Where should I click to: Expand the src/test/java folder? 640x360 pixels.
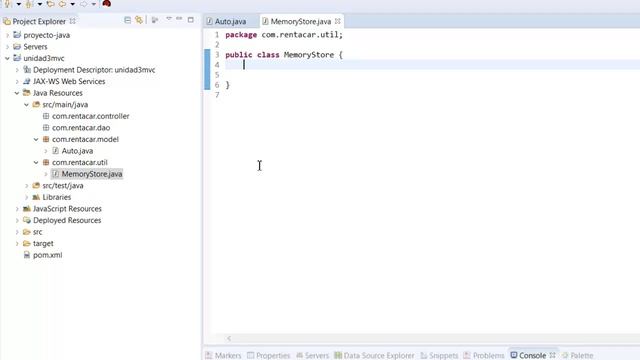(x=27, y=186)
